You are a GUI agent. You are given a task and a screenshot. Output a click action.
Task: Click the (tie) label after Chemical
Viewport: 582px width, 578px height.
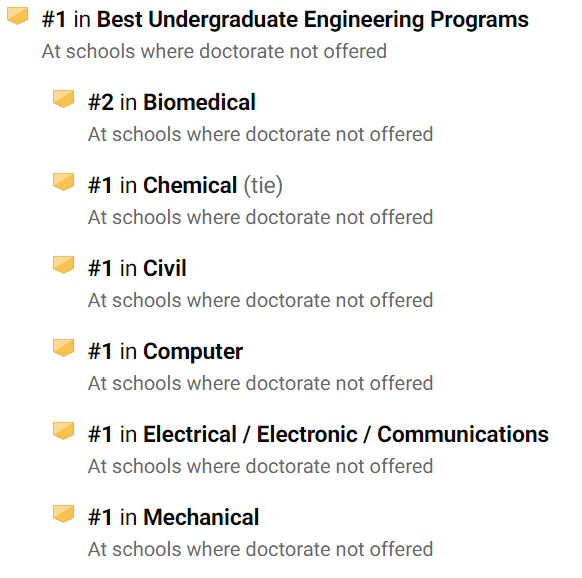pos(263,185)
